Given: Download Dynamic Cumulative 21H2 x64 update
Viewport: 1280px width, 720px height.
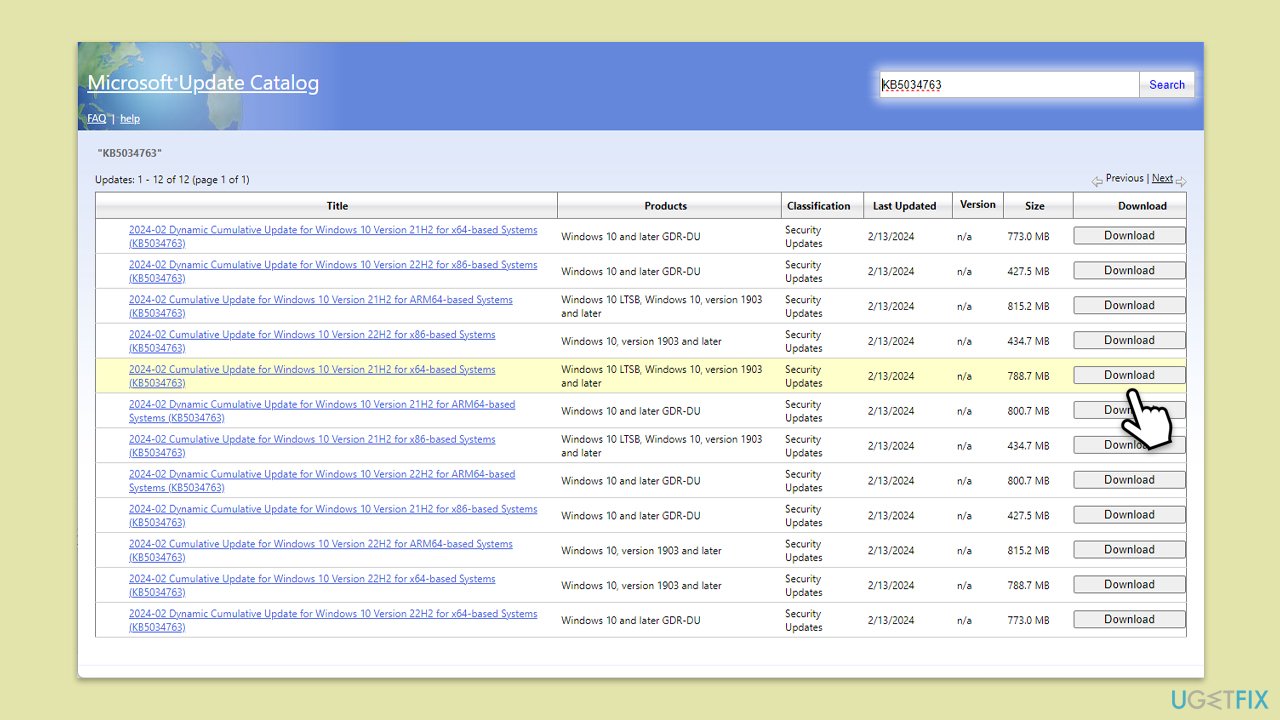Looking at the screenshot, I should (x=1129, y=236).
